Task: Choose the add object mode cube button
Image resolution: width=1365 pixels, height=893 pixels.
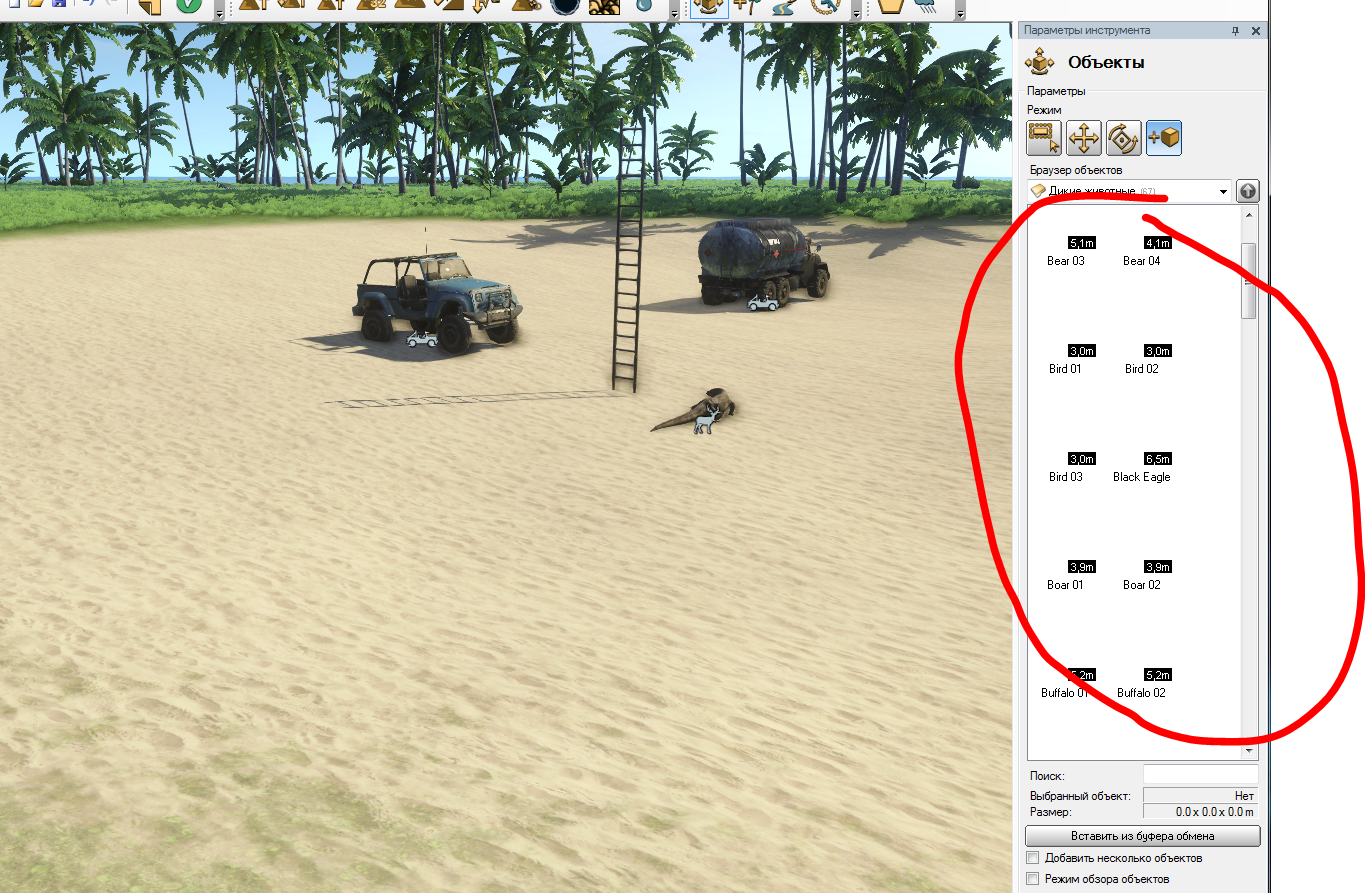Action: click(1164, 137)
